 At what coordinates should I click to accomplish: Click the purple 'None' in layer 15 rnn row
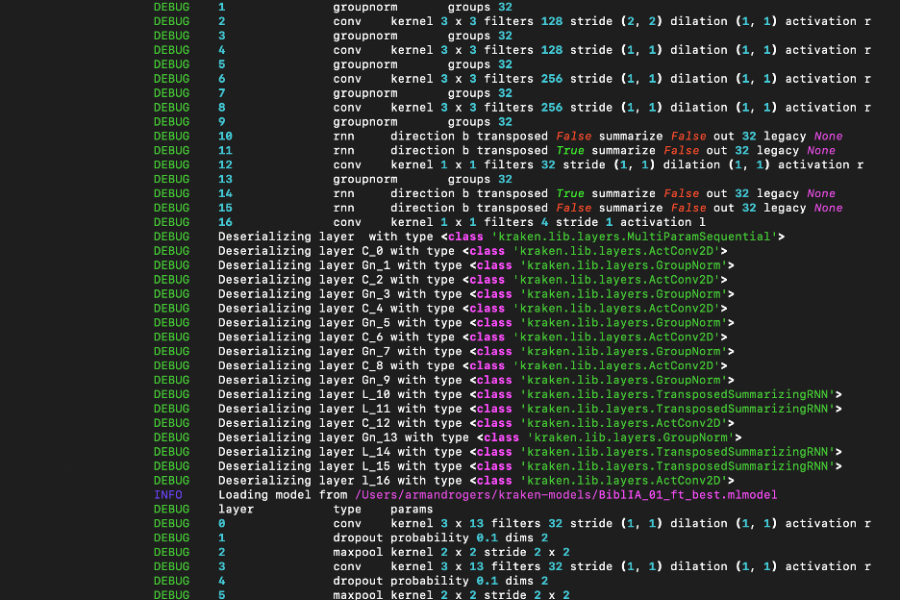(828, 208)
